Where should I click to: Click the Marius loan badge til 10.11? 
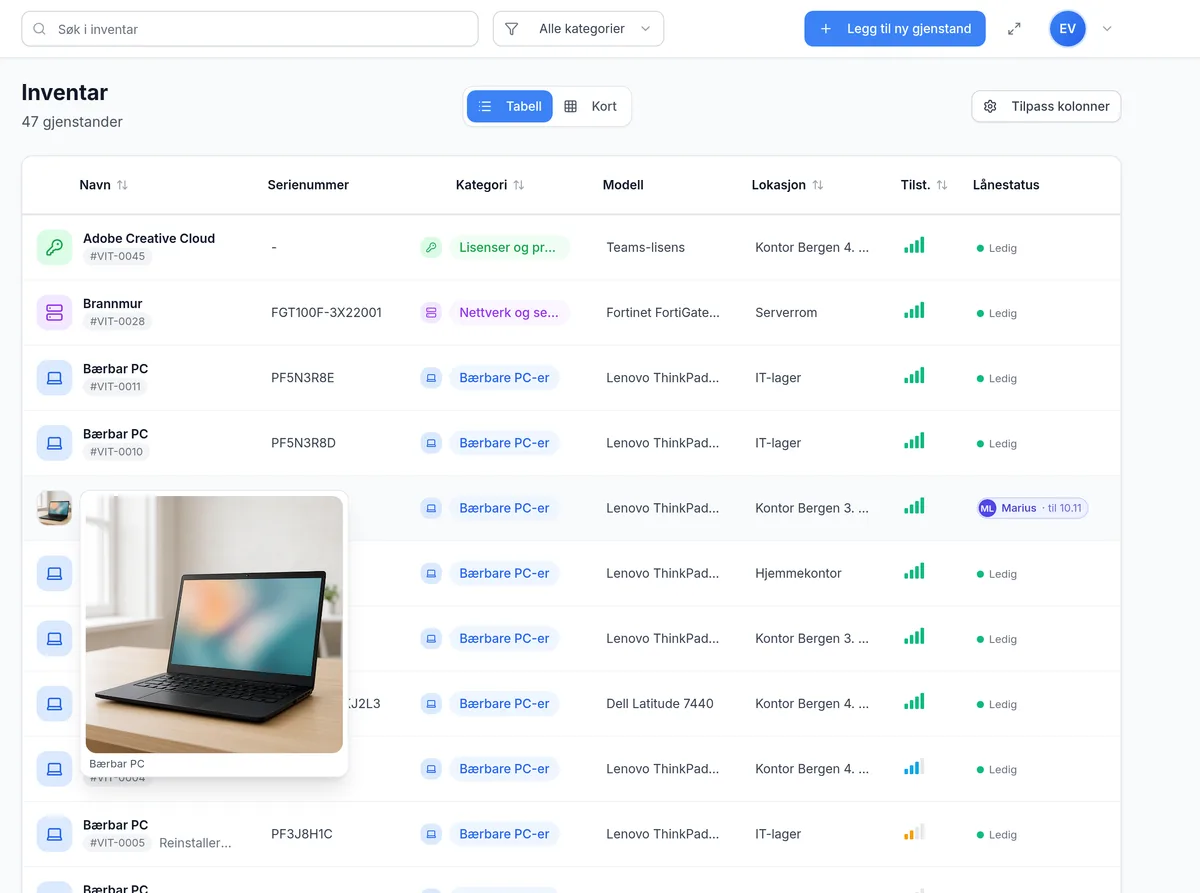[x=1032, y=508]
